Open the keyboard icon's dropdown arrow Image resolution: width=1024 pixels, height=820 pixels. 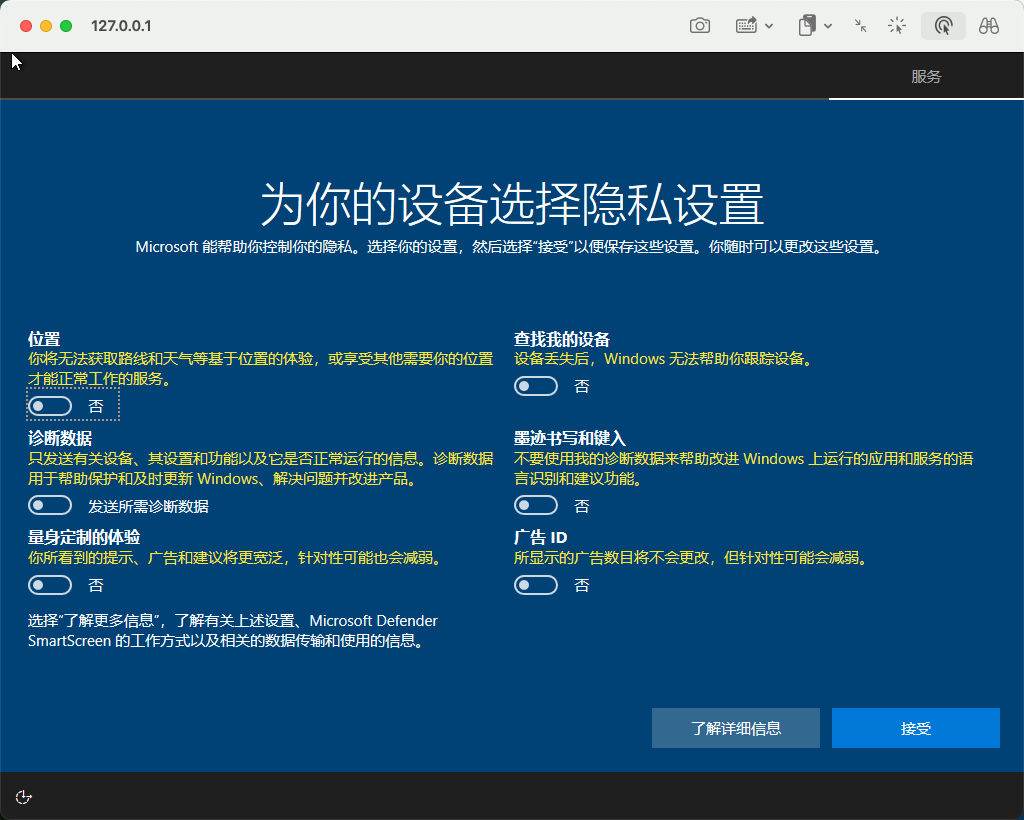[769, 27]
